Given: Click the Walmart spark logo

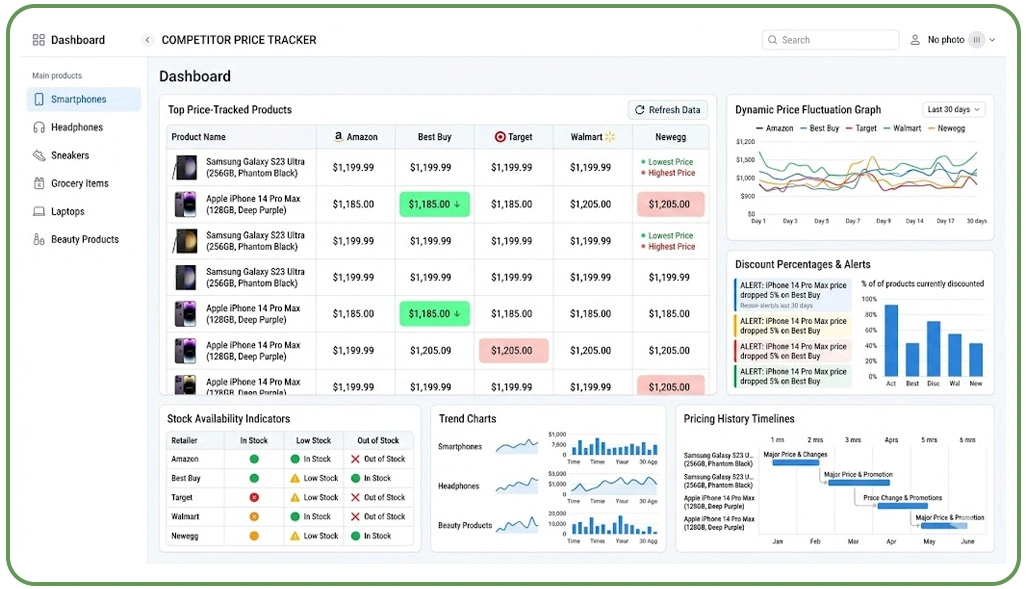Looking at the screenshot, I should pyautogui.click(x=610, y=137).
